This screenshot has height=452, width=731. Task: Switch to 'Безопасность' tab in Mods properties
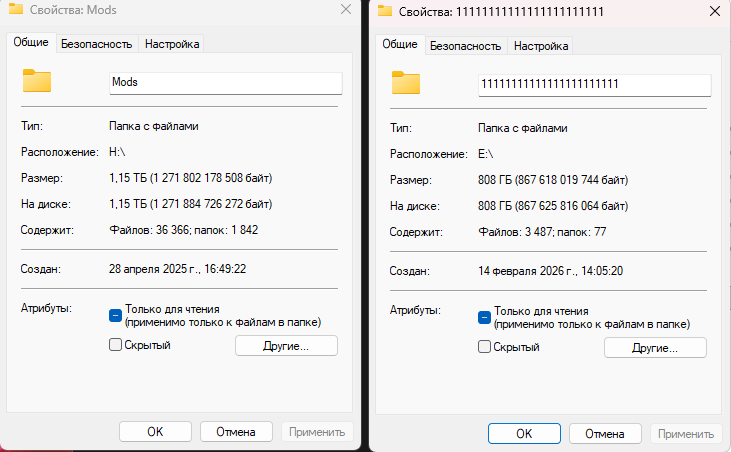pos(97,44)
